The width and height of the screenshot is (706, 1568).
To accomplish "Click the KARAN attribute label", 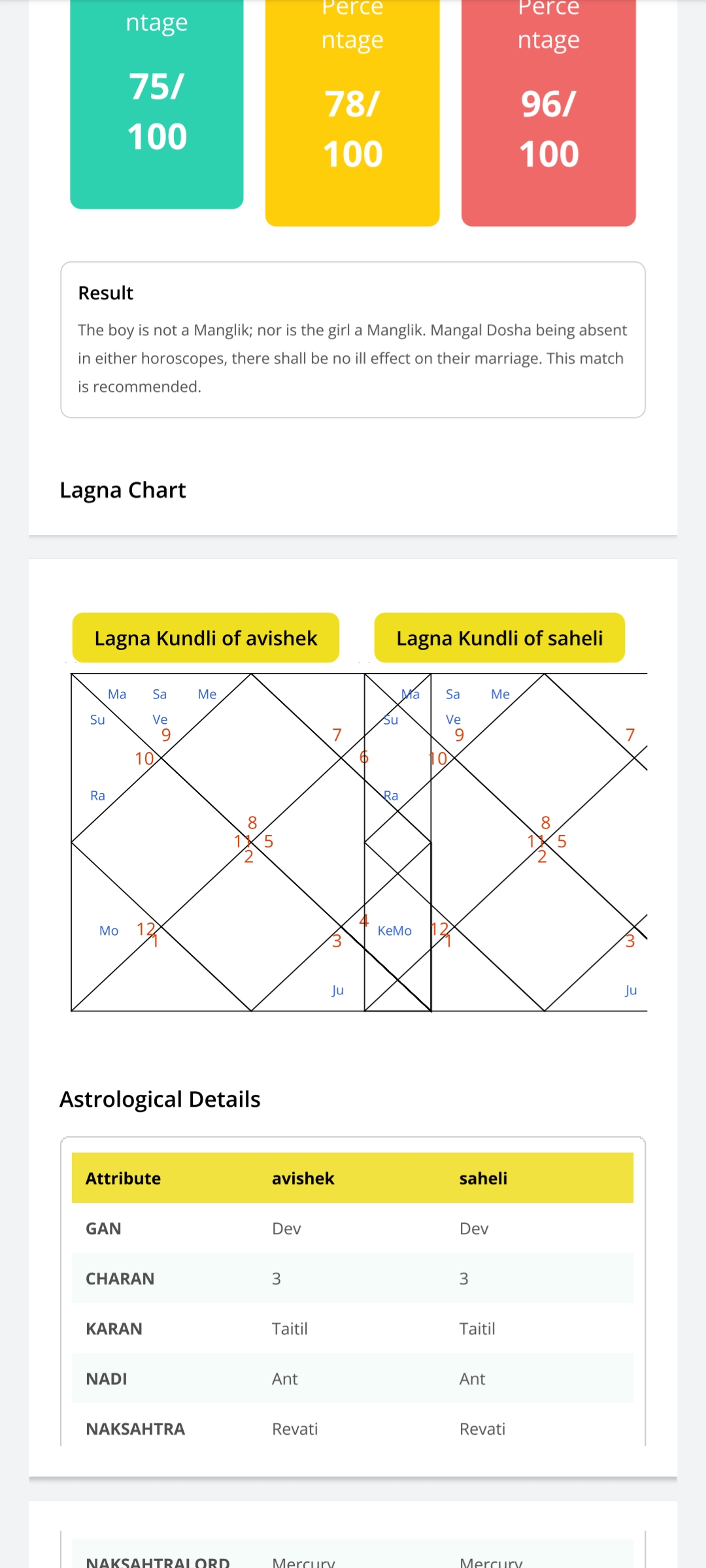I will (x=114, y=1329).
